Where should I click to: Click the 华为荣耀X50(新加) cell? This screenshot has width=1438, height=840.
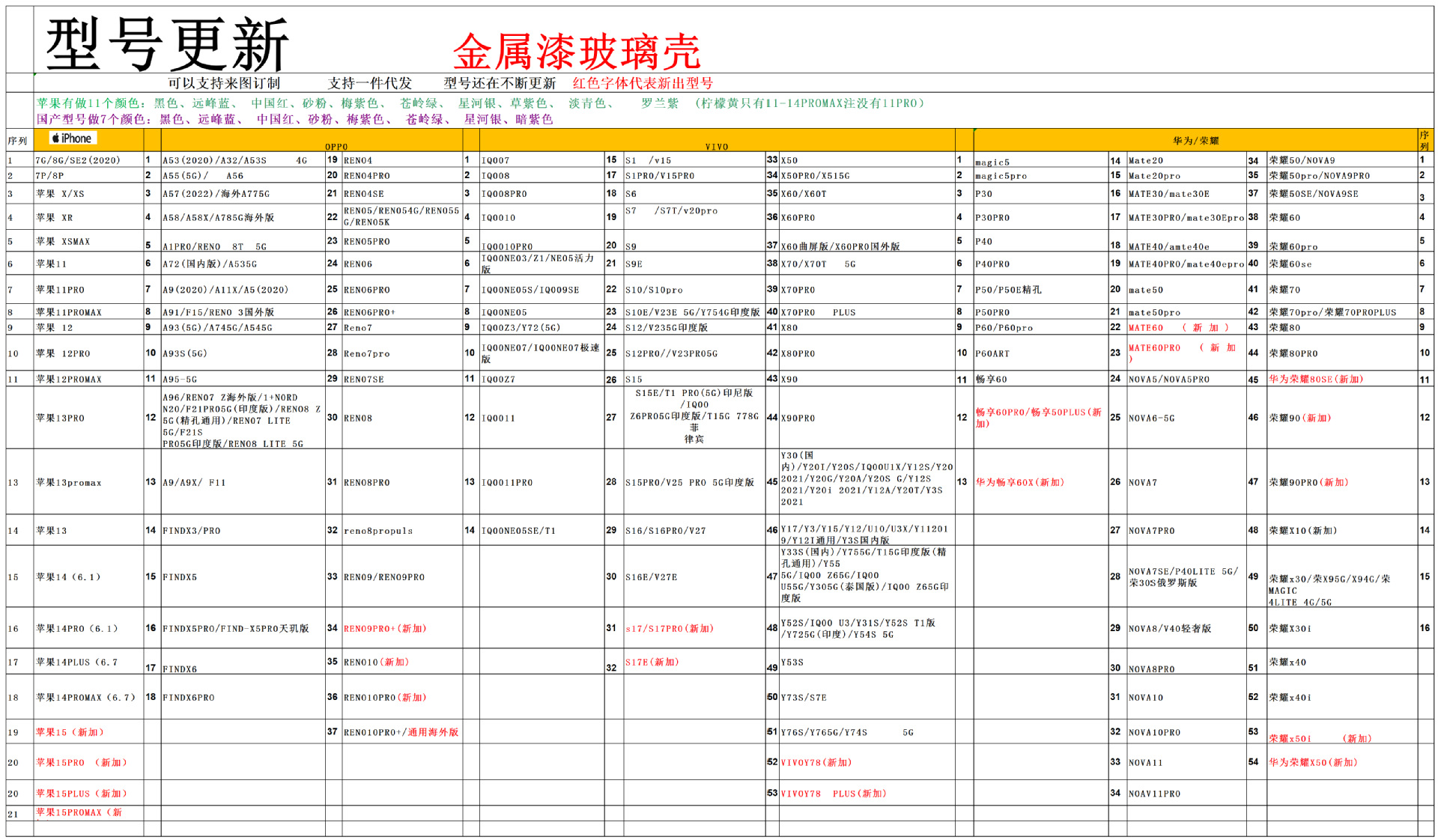[1312, 762]
